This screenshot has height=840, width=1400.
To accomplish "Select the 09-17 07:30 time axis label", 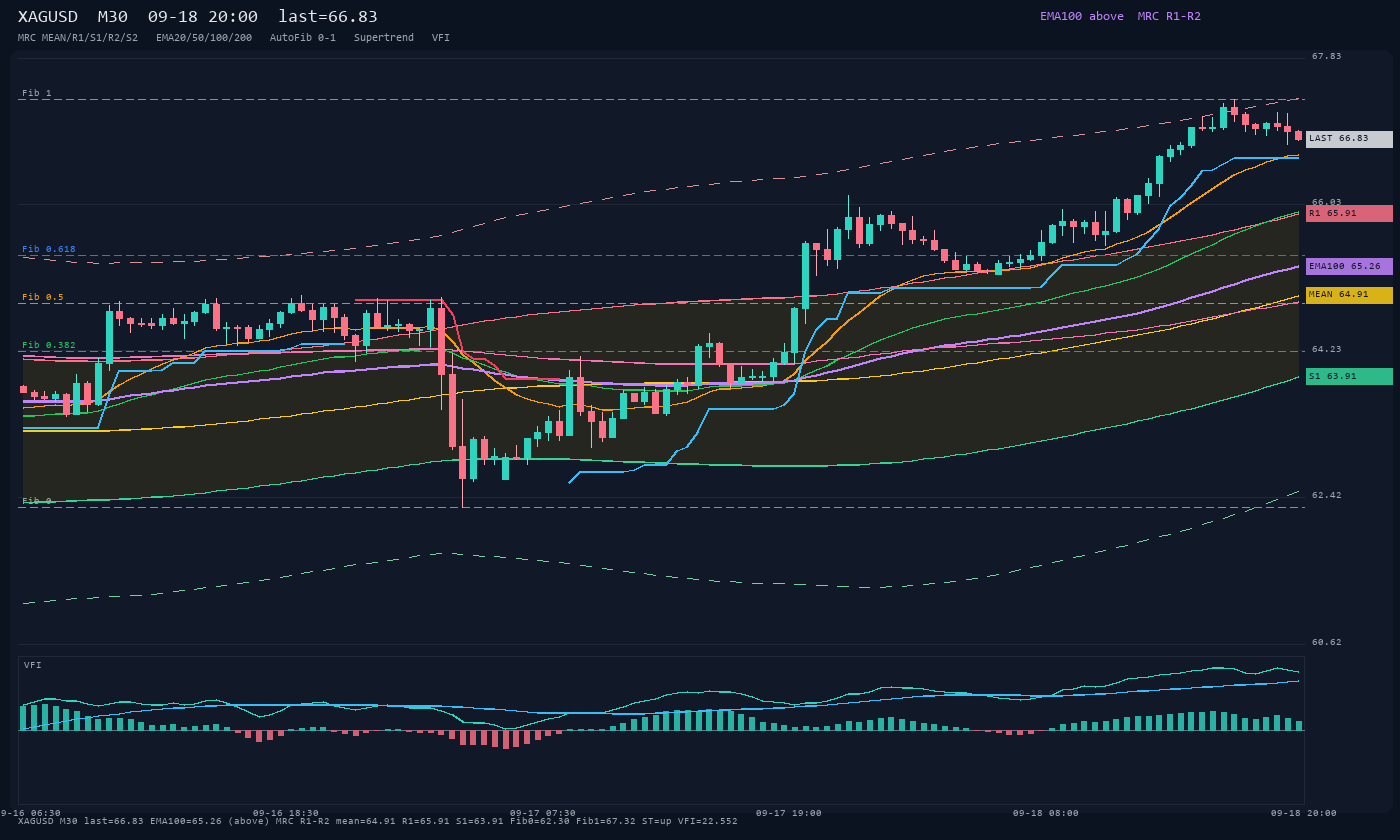I will [543, 813].
